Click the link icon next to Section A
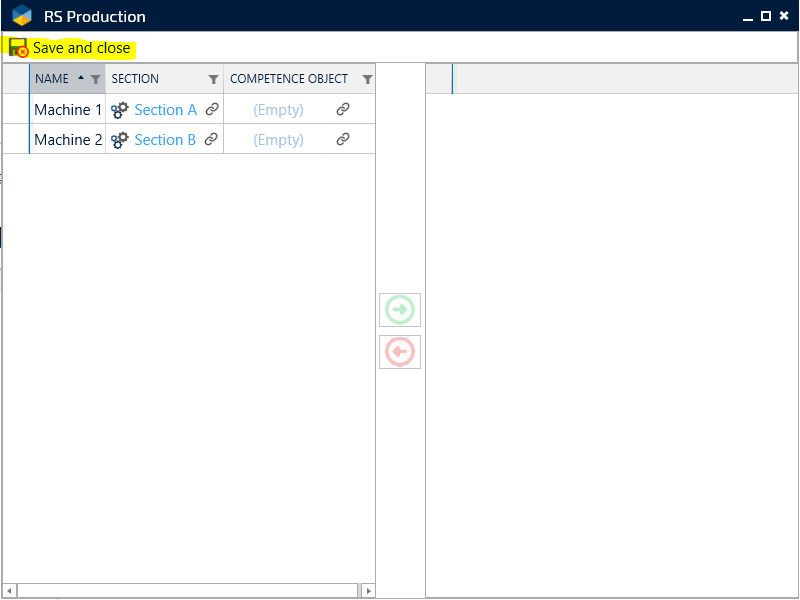 pyautogui.click(x=211, y=110)
